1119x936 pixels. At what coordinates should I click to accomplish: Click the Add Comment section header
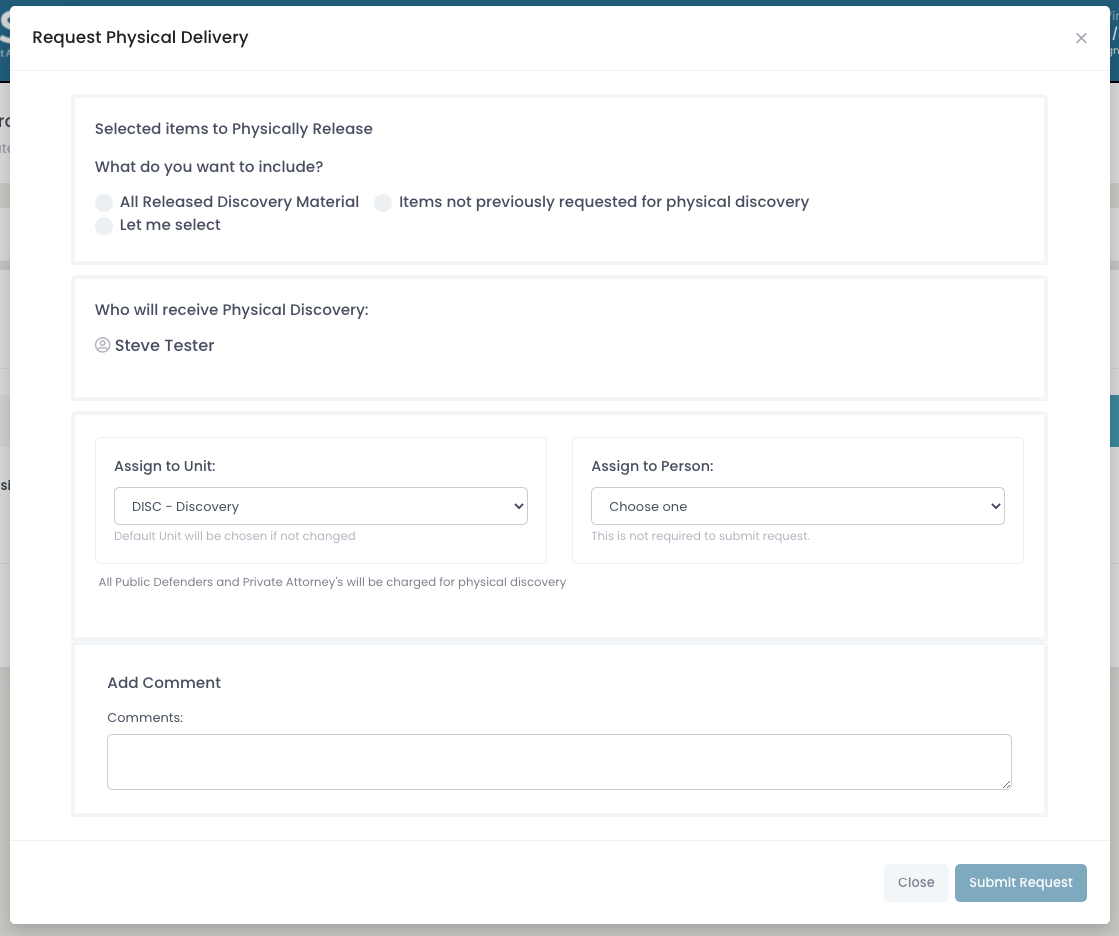click(164, 682)
